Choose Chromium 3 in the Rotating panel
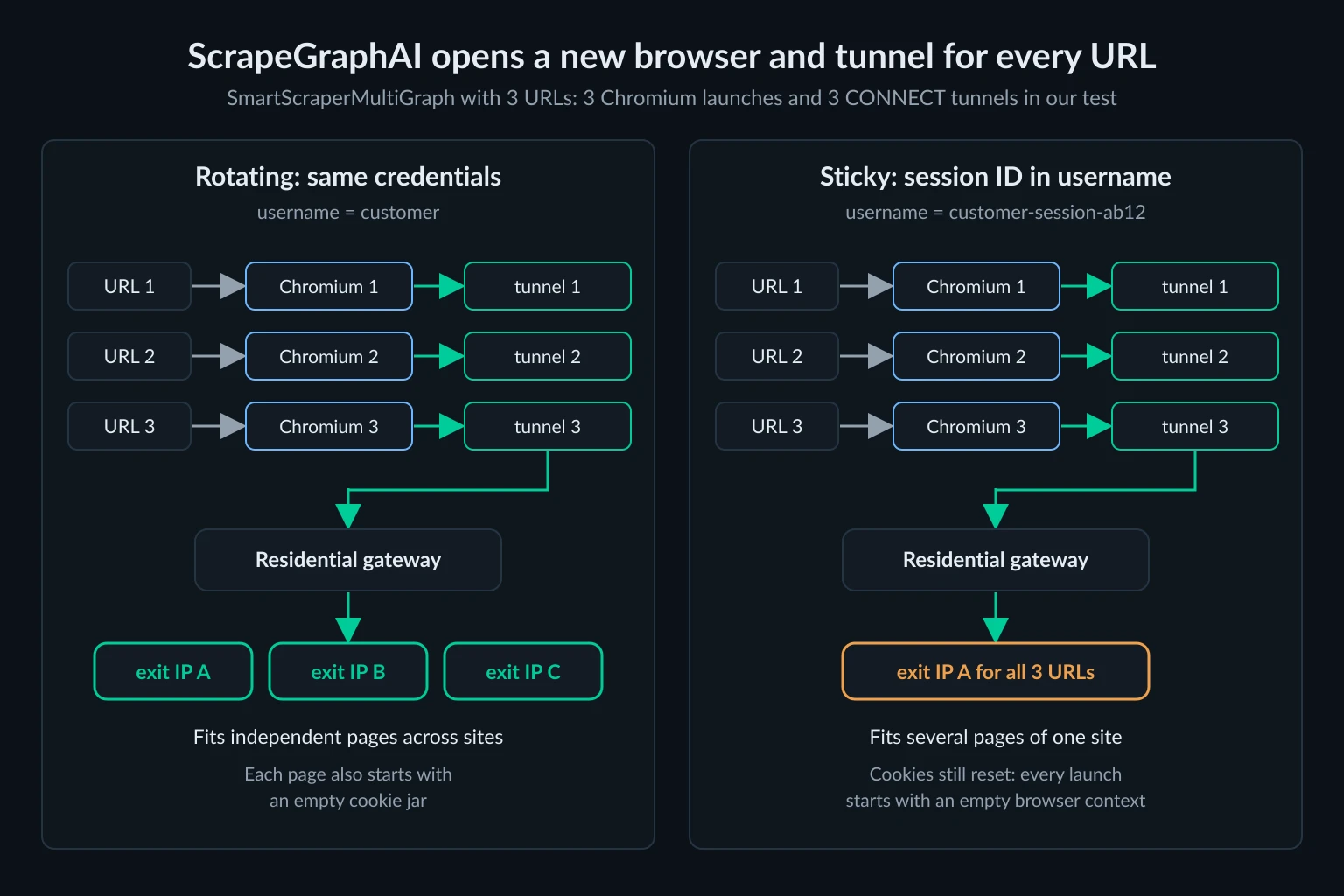Image resolution: width=1344 pixels, height=896 pixels. coord(329,426)
